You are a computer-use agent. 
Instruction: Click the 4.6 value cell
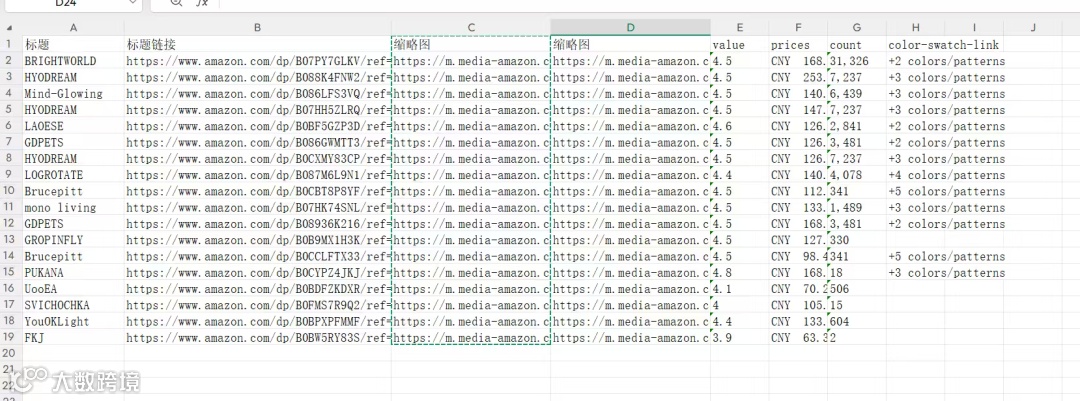740,126
